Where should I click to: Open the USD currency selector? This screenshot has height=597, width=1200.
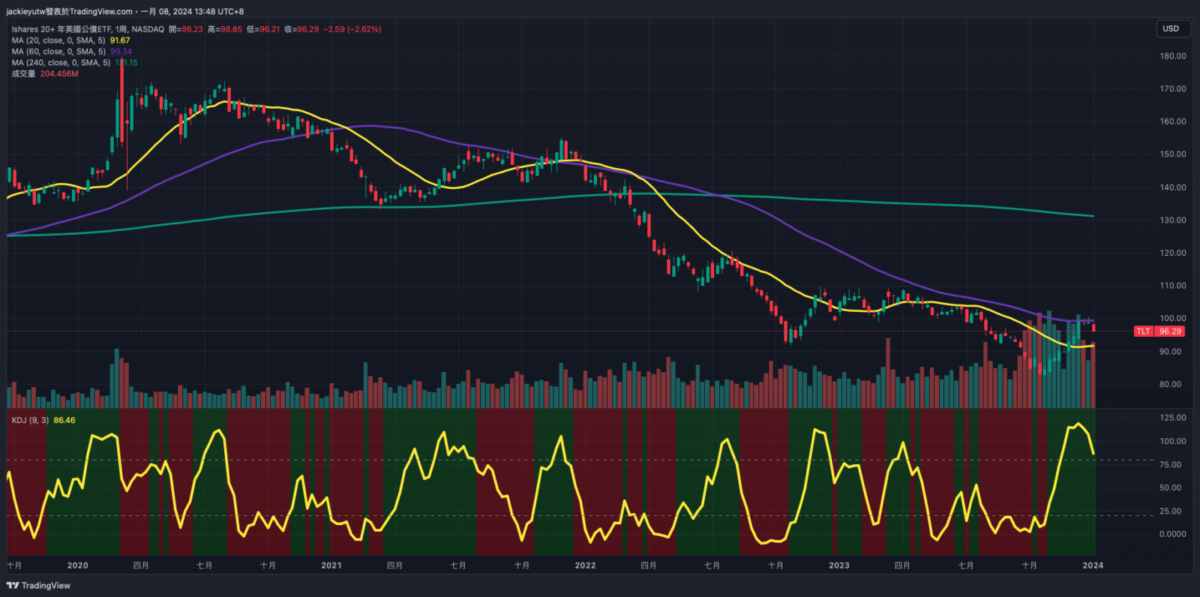click(x=1169, y=29)
